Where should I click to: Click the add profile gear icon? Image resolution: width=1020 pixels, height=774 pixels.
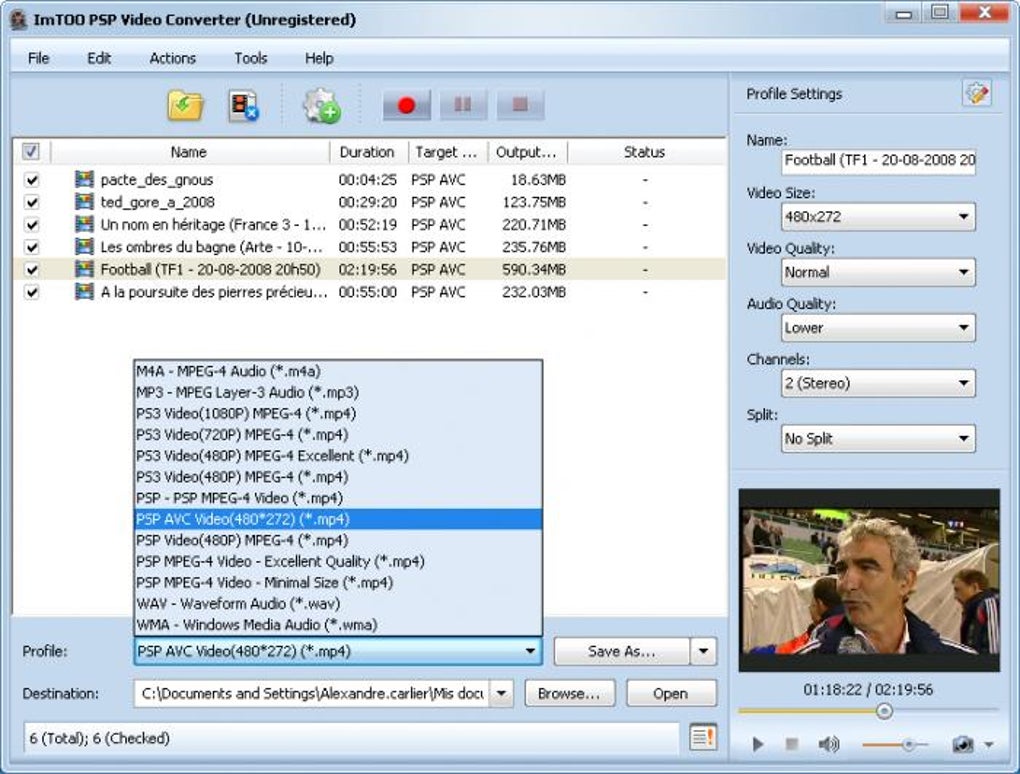coord(322,105)
